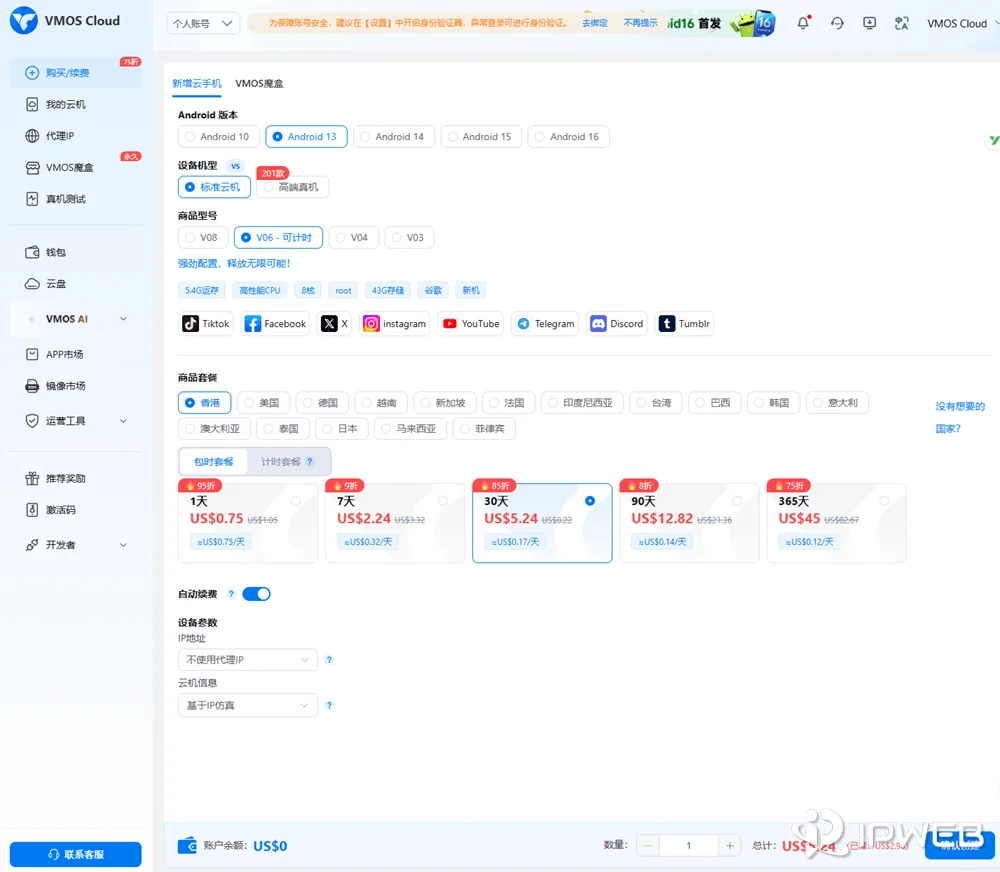
Task: Click the 联系客服 contact support button
Action: [x=75, y=854]
